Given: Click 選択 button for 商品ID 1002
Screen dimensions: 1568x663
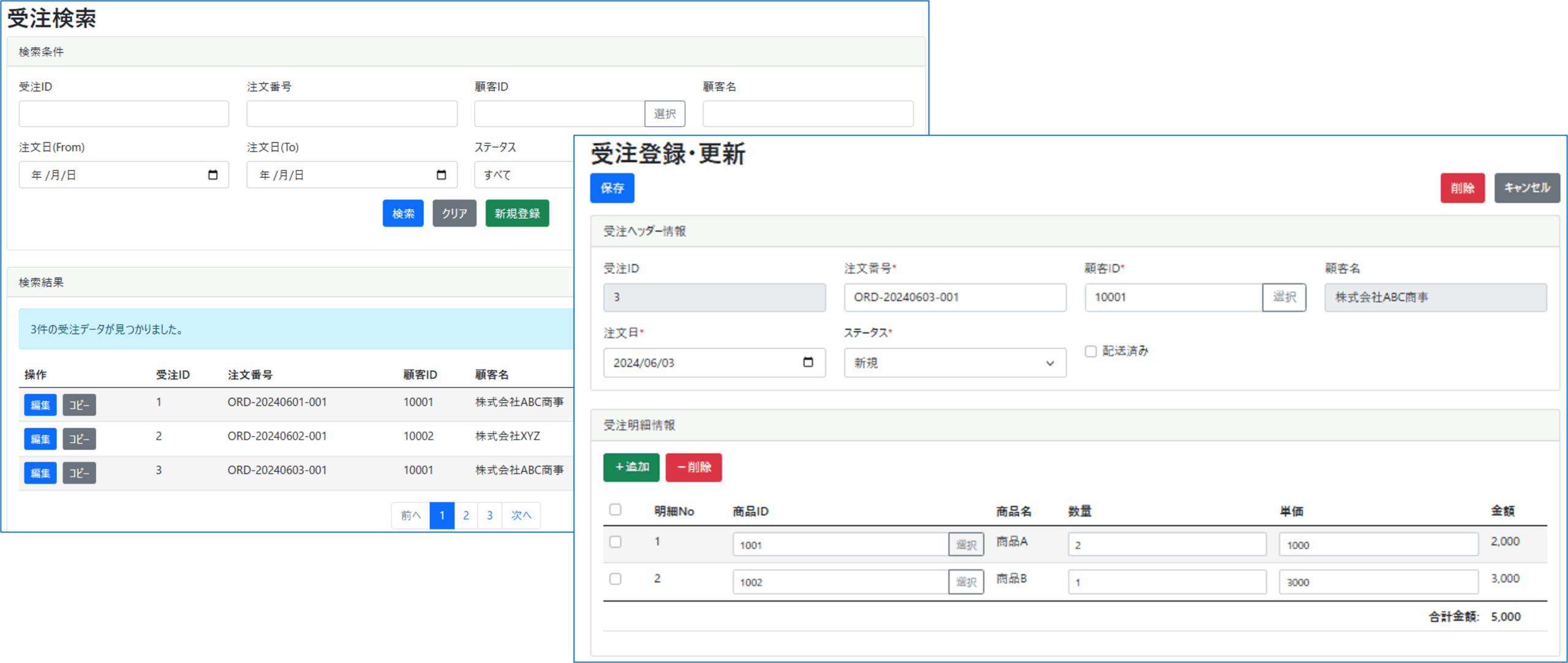Looking at the screenshot, I should (x=966, y=582).
